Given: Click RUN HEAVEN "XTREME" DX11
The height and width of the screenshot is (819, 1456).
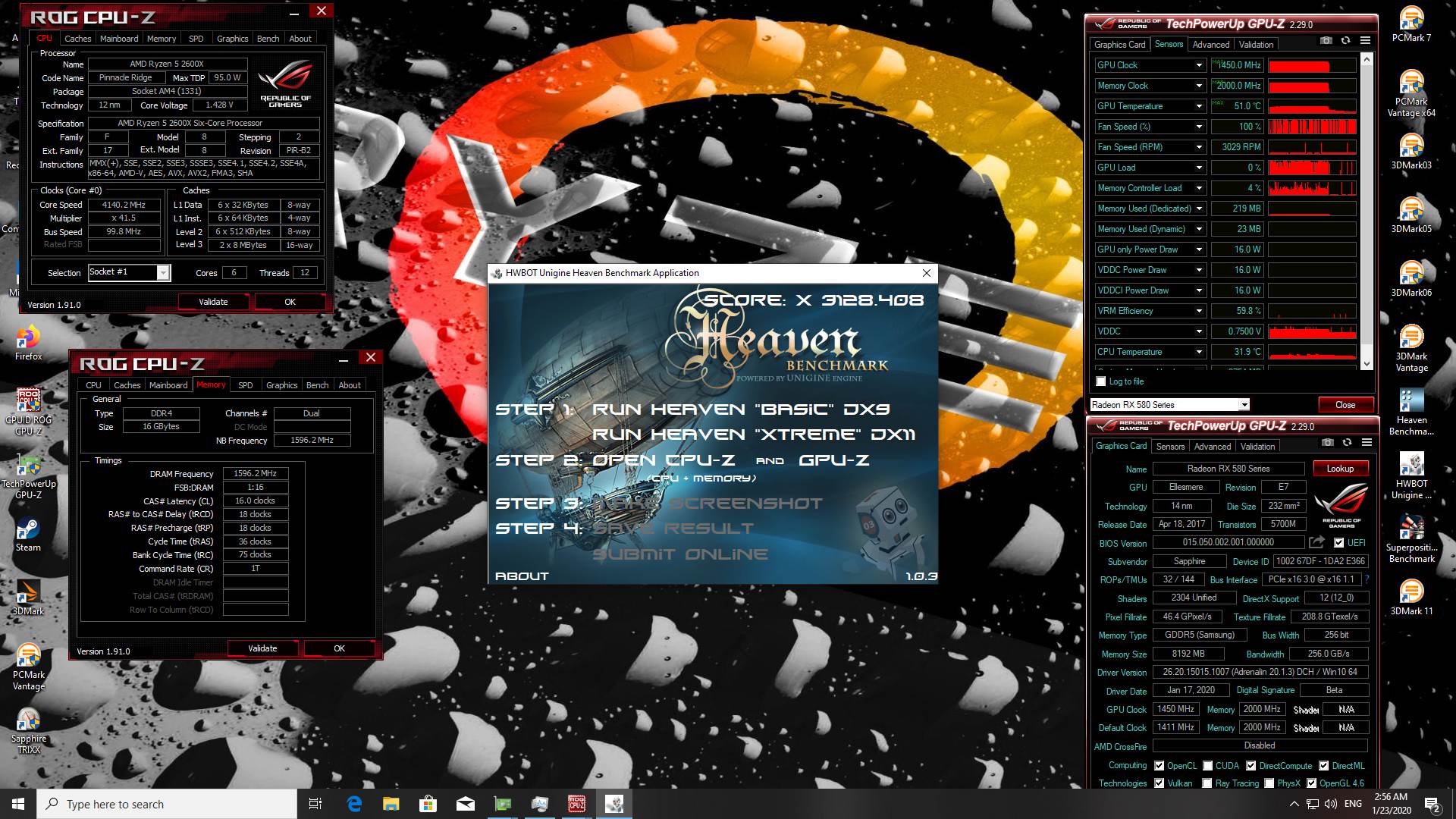Looking at the screenshot, I should [754, 435].
